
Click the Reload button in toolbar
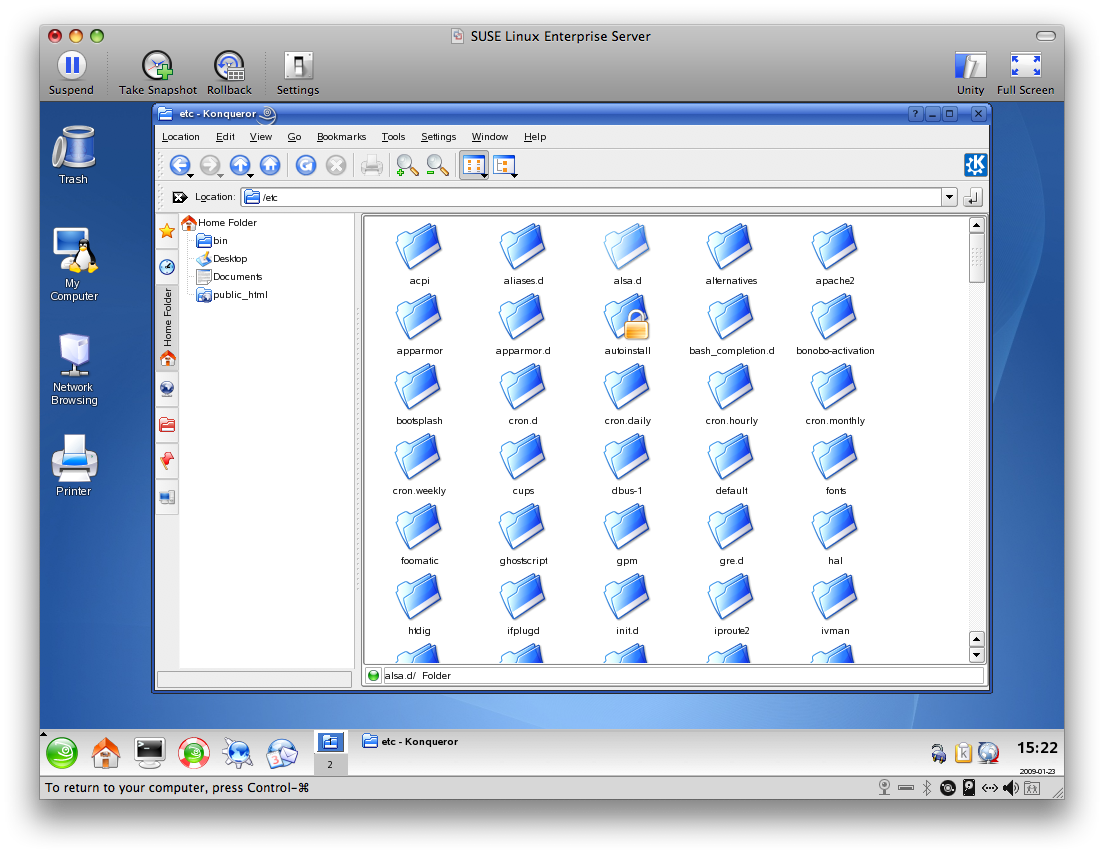tap(306, 165)
